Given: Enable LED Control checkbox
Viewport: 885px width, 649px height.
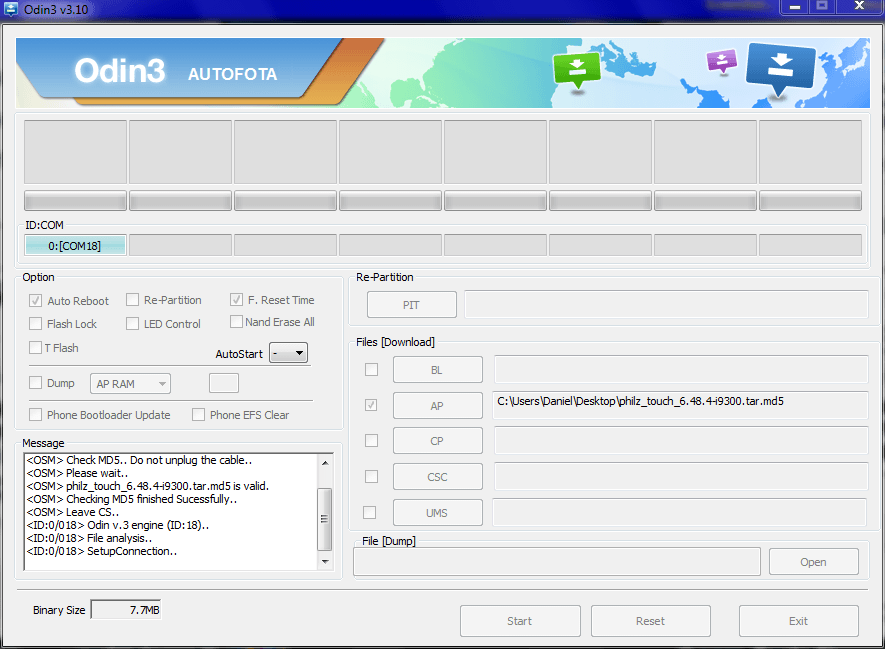Looking at the screenshot, I should click(x=132, y=323).
